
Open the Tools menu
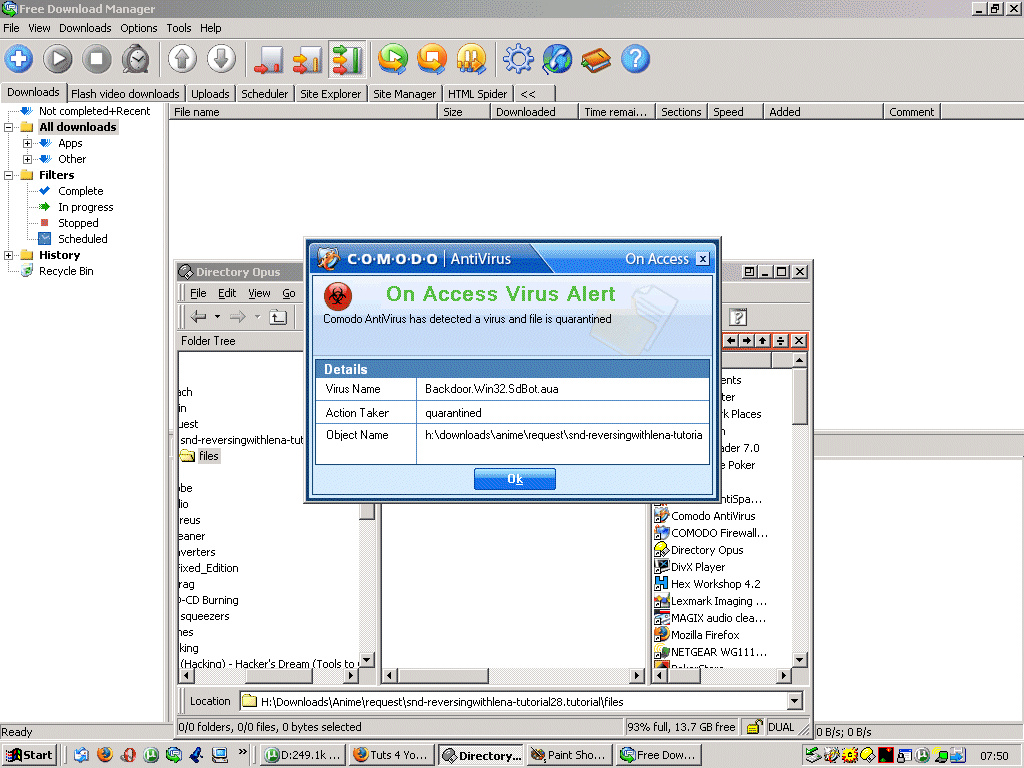click(178, 28)
